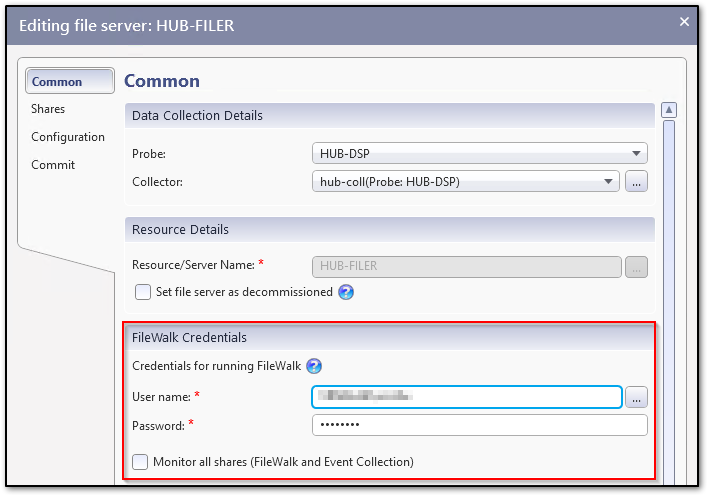Open the Probe dropdown showing HUB-DSP
This screenshot has height=496, width=708.
coord(480,154)
